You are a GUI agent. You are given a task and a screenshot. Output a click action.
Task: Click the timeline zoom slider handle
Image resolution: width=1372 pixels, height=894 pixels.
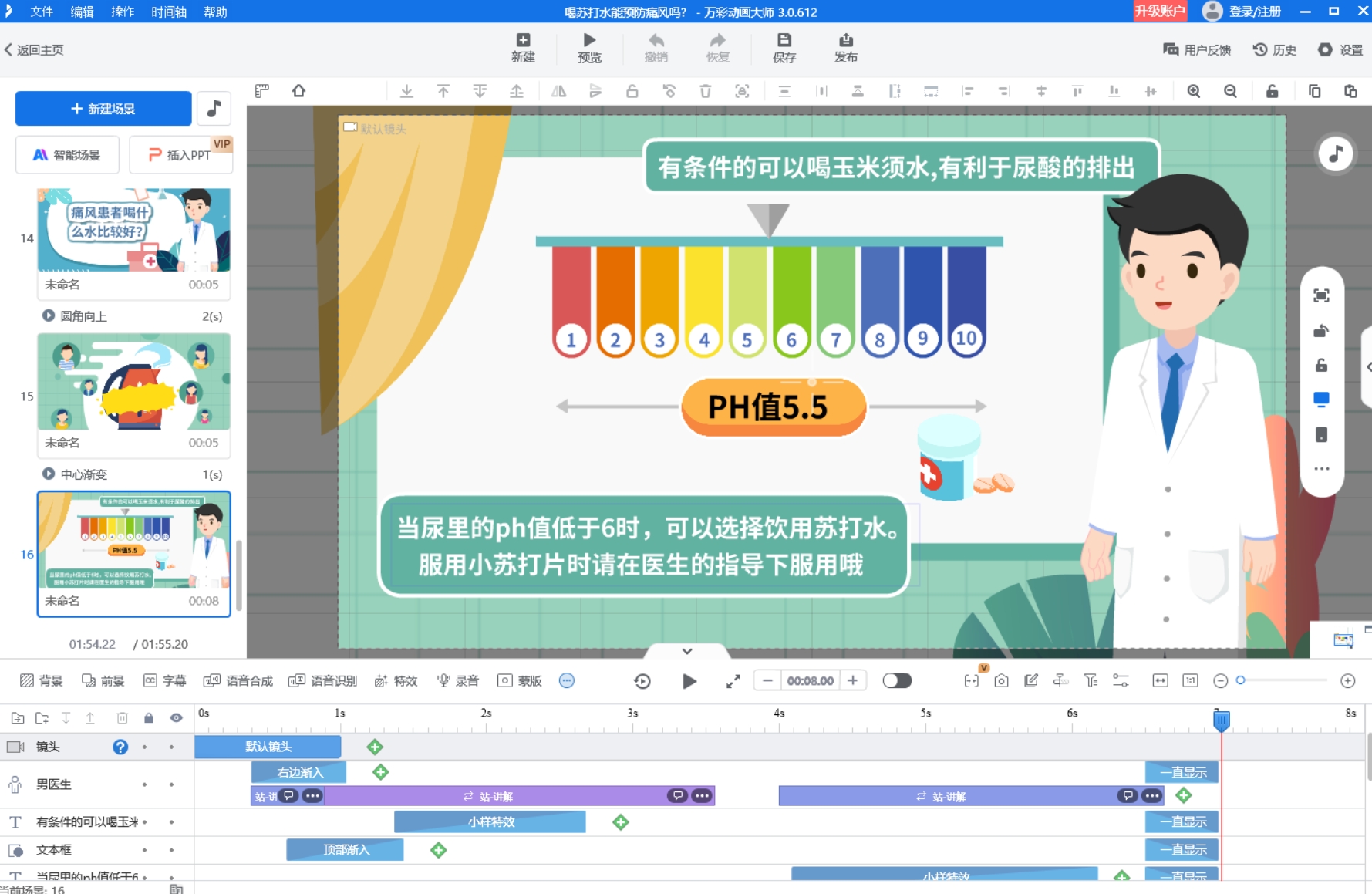(1240, 680)
